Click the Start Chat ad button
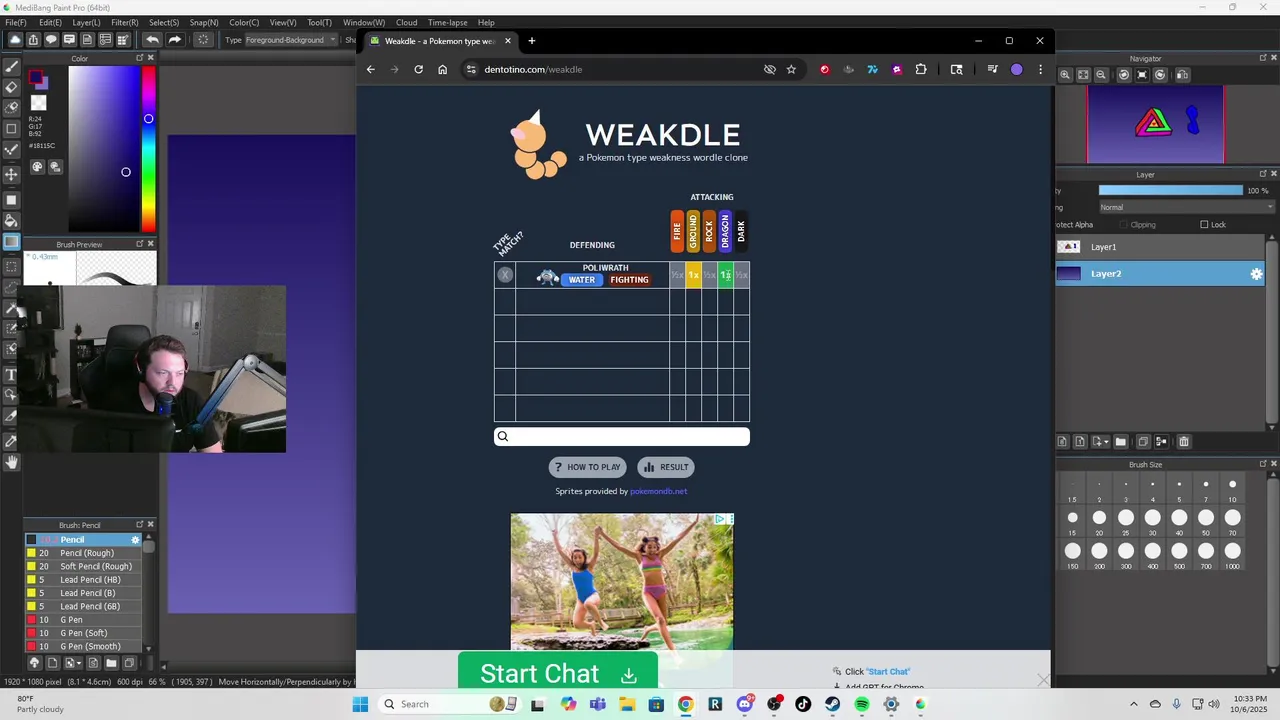The width and height of the screenshot is (1280, 720). click(x=558, y=673)
